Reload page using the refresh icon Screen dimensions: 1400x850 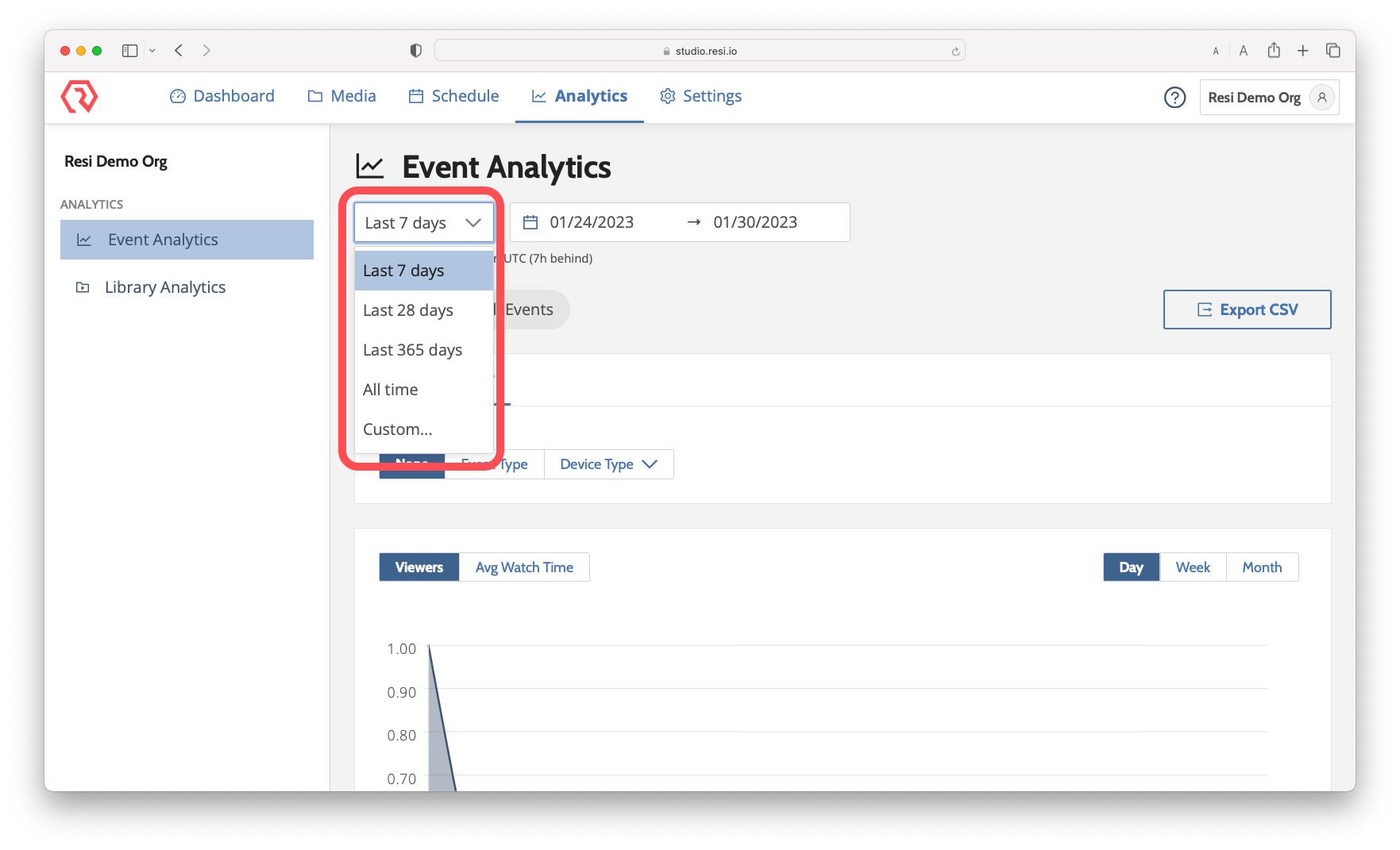click(955, 52)
